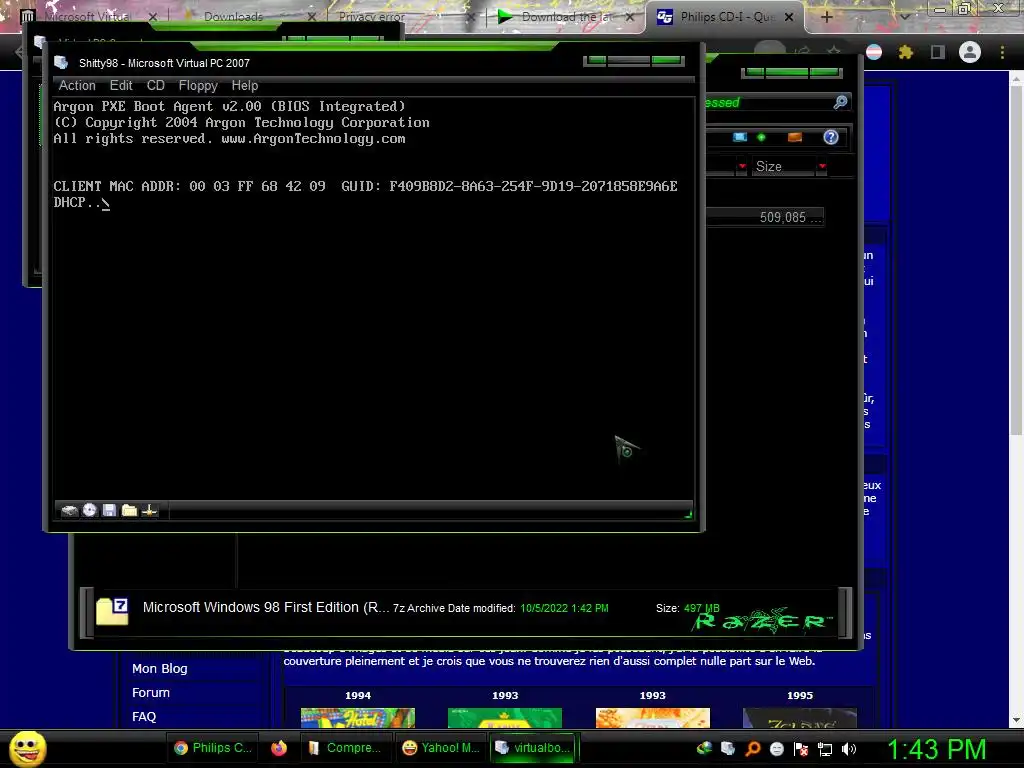The height and width of the screenshot is (768, 1024).
Task: Click the date modified value 10/5/2022 1:42 PM
Action: 564,608
